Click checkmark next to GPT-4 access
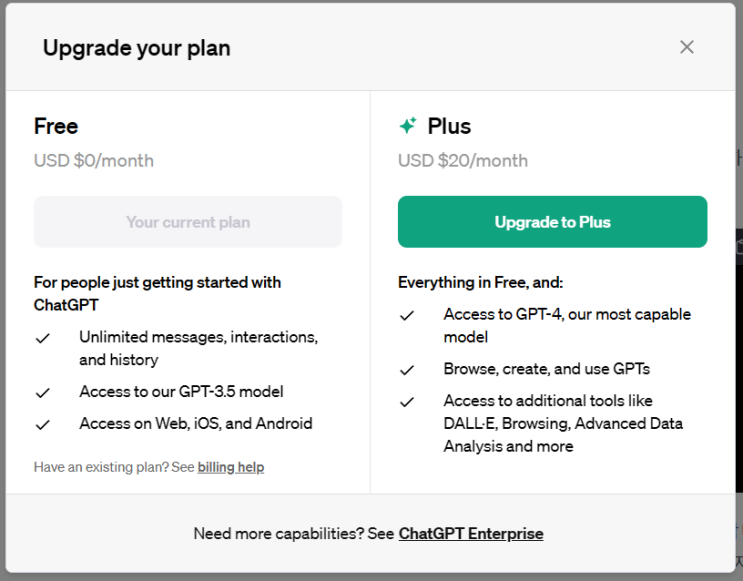This screenshot has height=581, width=743. (407, 316)
